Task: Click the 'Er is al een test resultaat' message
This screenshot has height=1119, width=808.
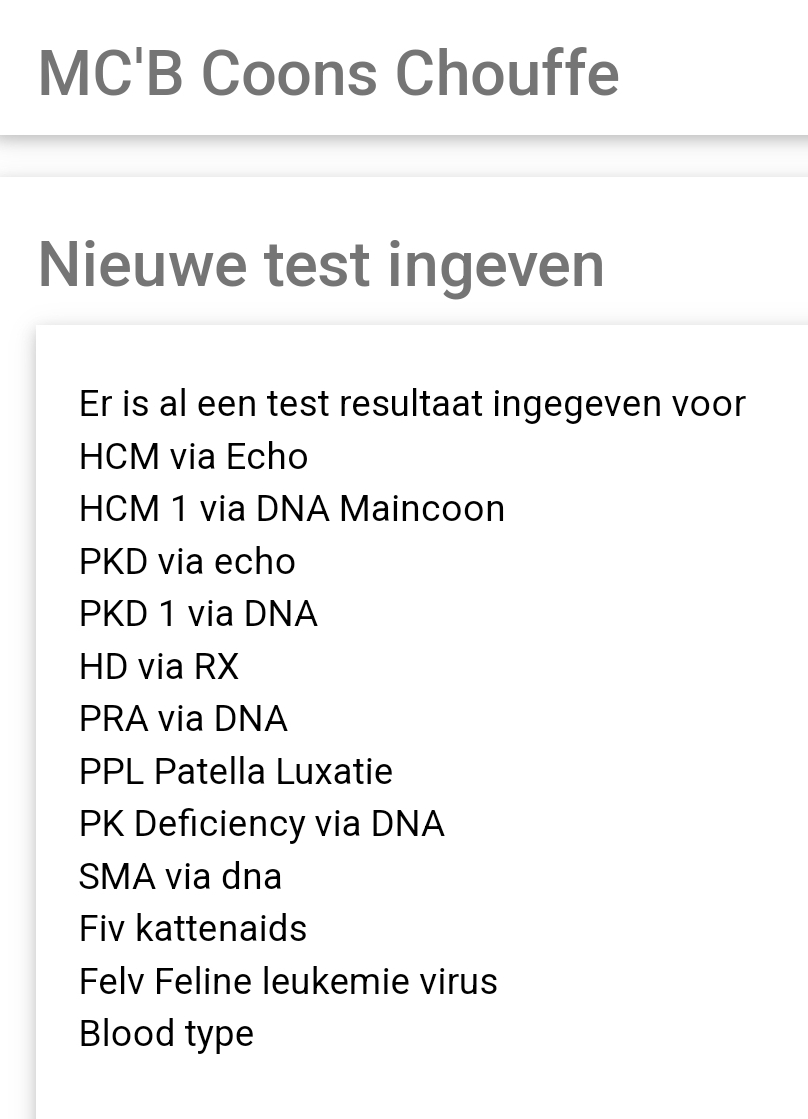Action: (412, 404)
